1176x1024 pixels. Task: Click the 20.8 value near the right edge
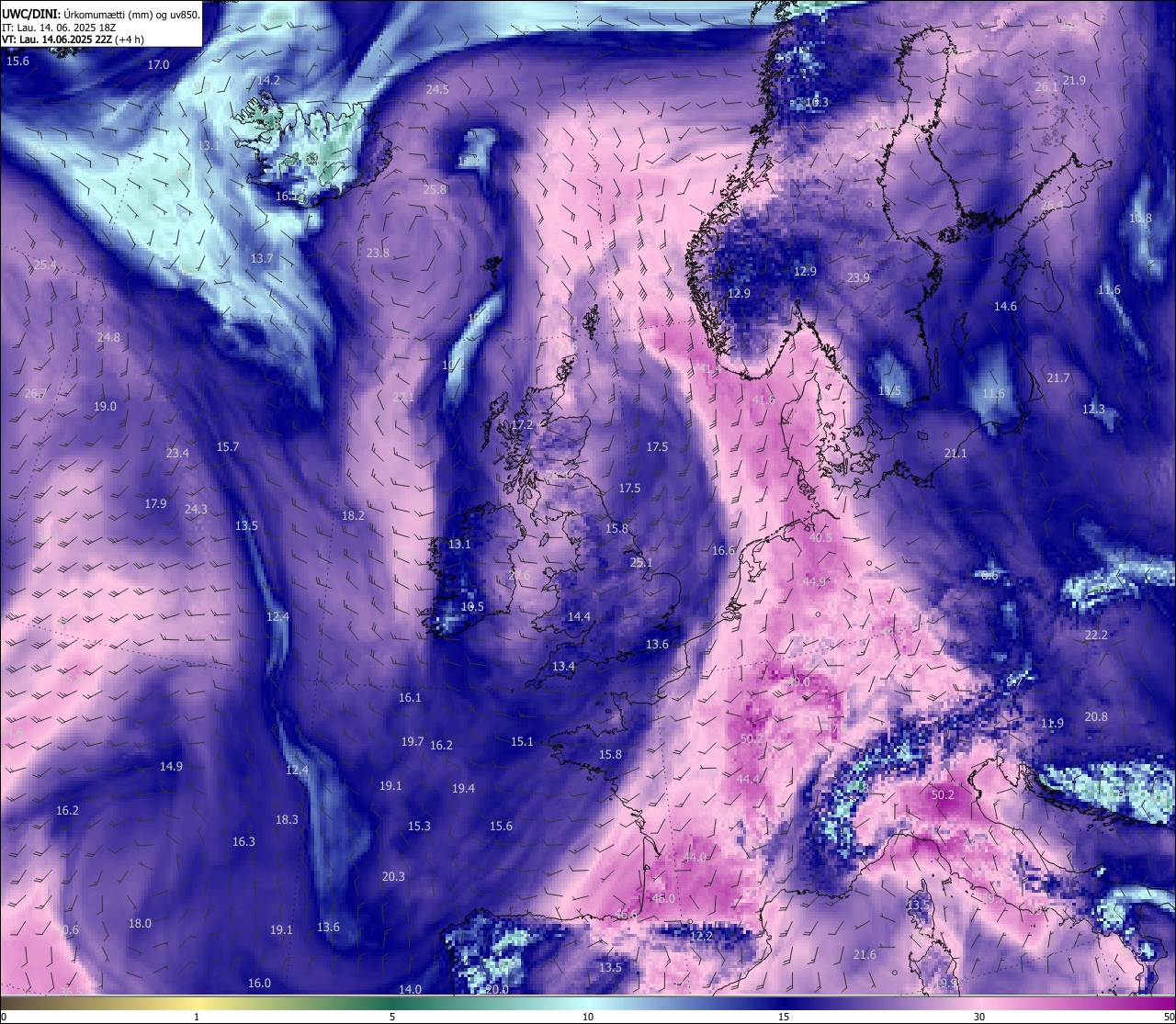click(x=1096, y=717)
